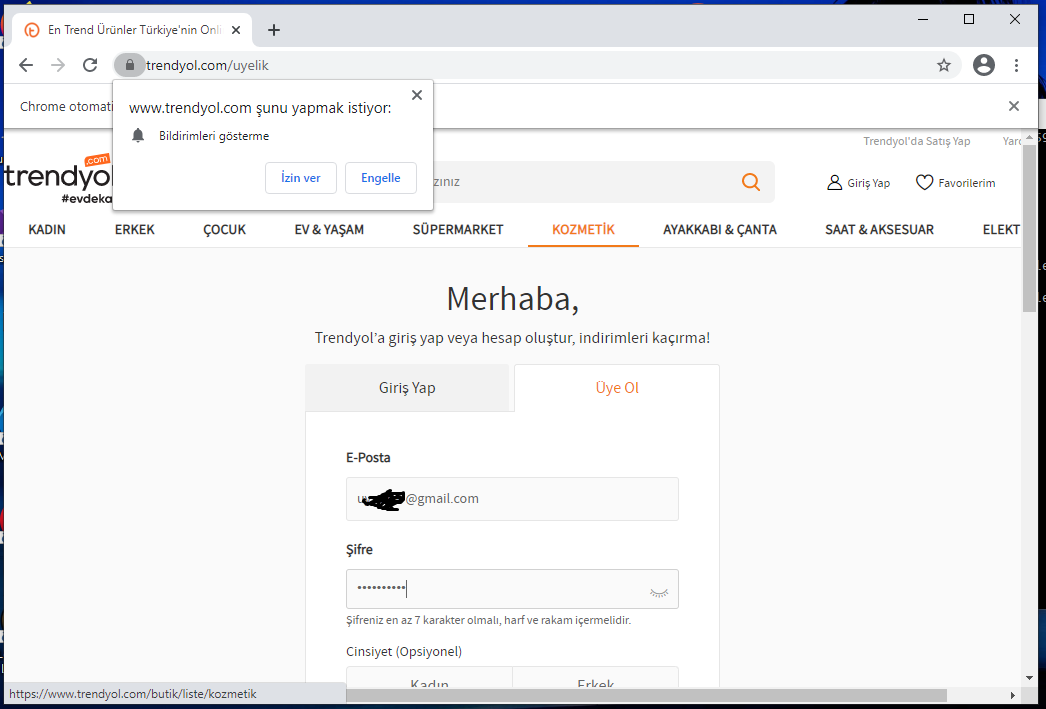The height and width of the screenshot is (709, 1046).
Task: Close the Trendyol browser tab
Action: pos(235,30)
